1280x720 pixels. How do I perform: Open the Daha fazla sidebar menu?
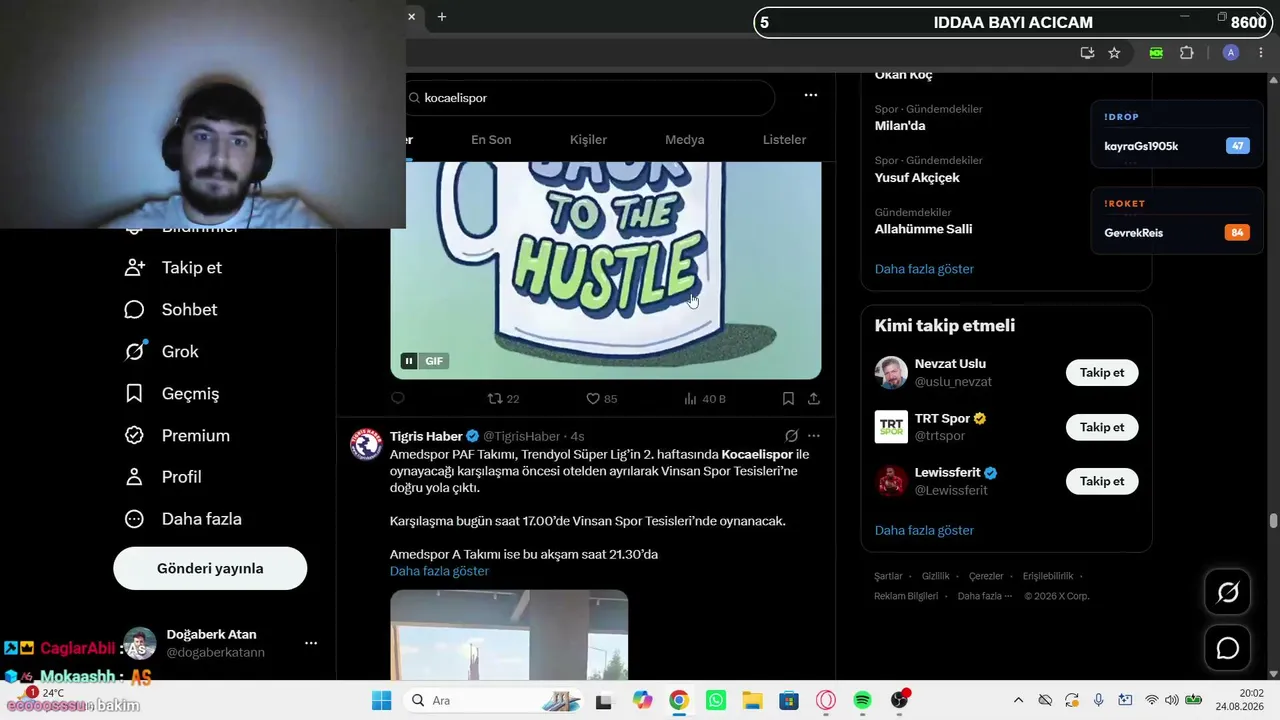click(x=182, y=520)
